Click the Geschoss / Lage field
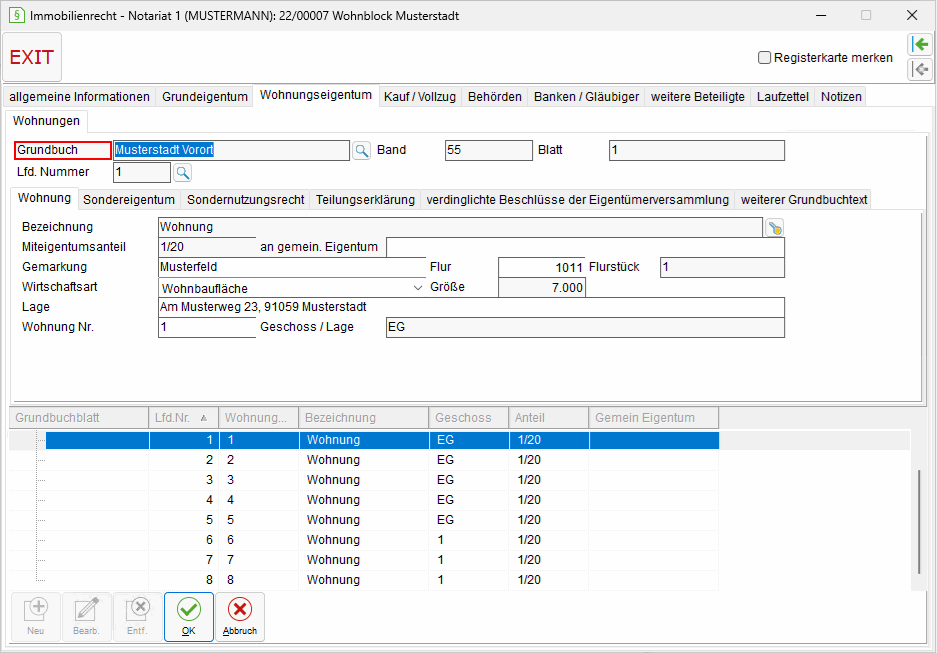This screenshot has width=937, height=653. pyautogui.click(x=586, y=327)
